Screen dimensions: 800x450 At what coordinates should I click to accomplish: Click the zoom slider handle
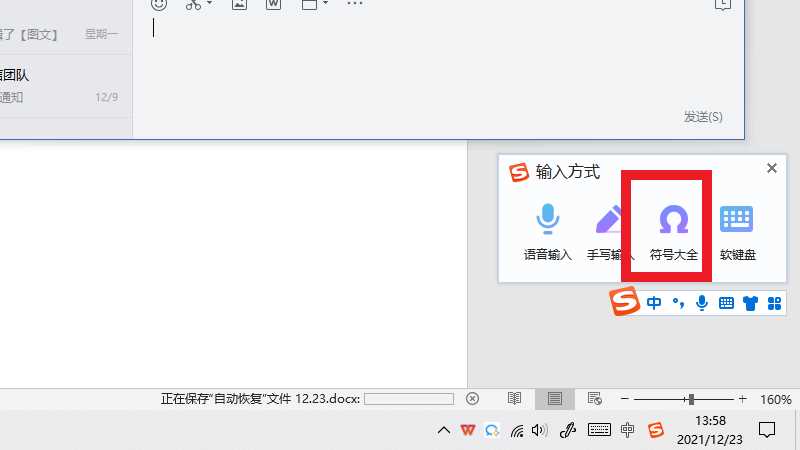(691, 399)
